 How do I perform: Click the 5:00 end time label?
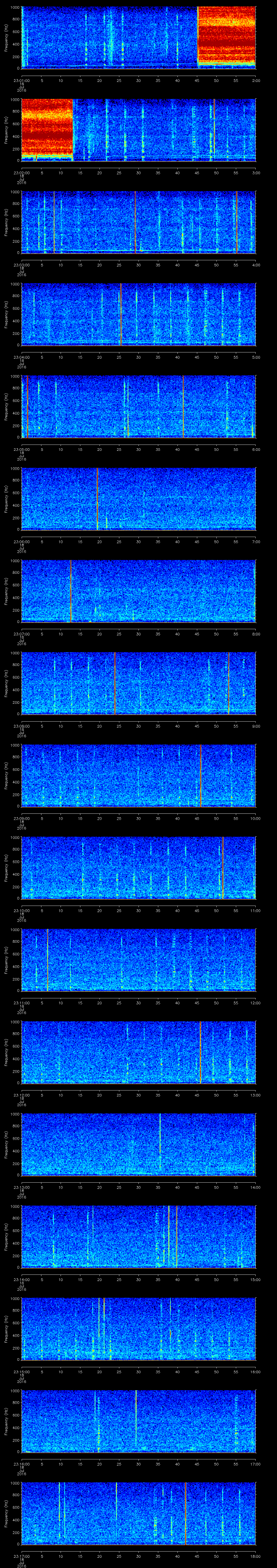pos(256,357)
